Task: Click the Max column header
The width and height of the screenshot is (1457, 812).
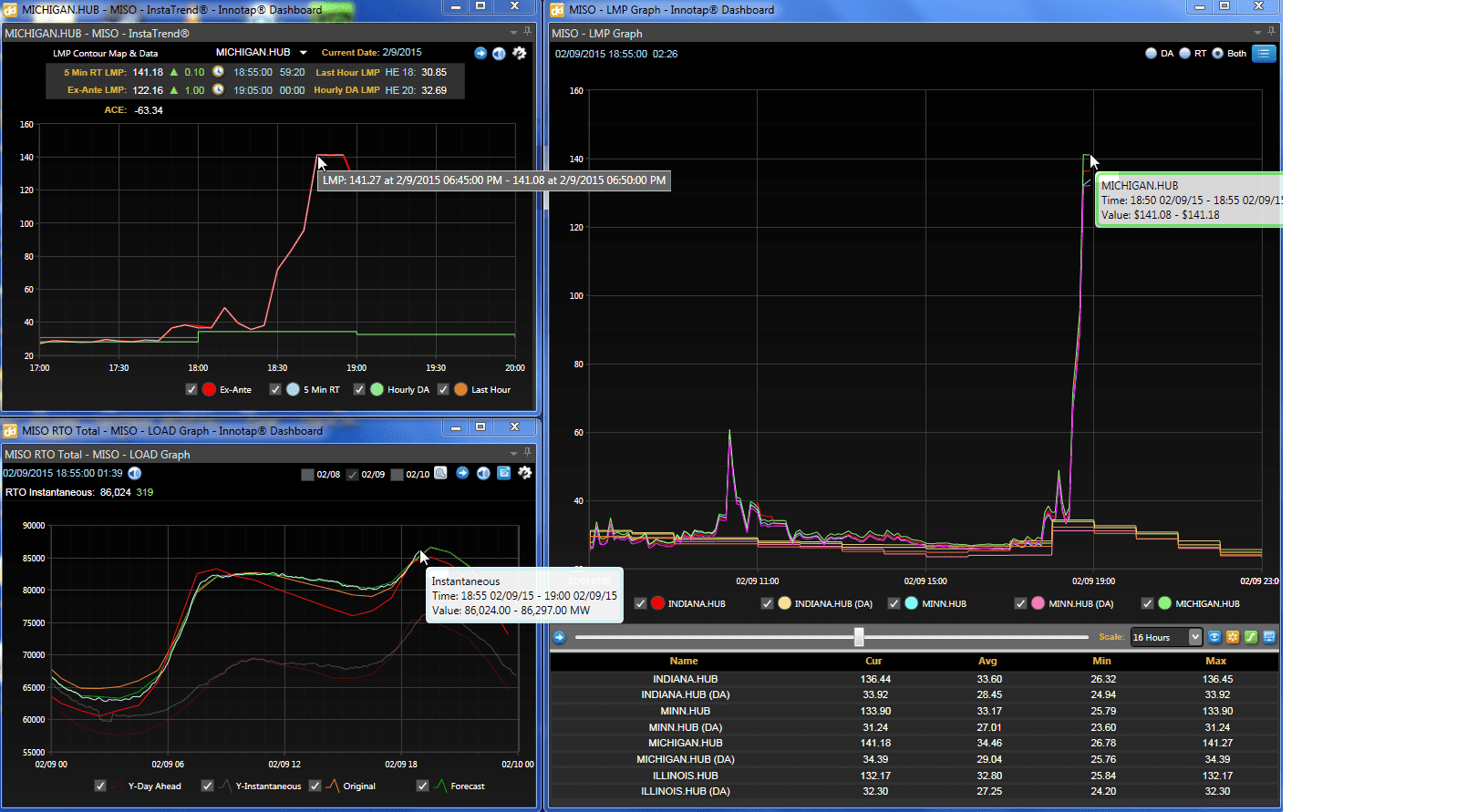Action: pyautogui.click(x=1215, y=661)
